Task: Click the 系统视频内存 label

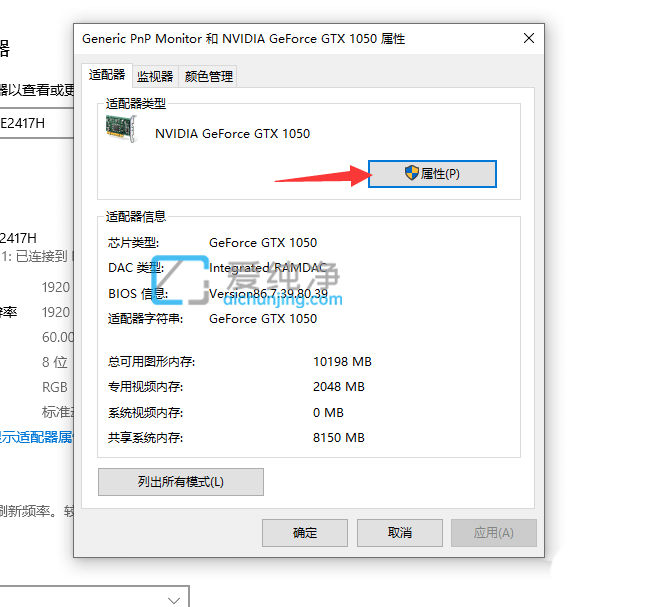Action: pyautogui.click(x=145, y=412)
